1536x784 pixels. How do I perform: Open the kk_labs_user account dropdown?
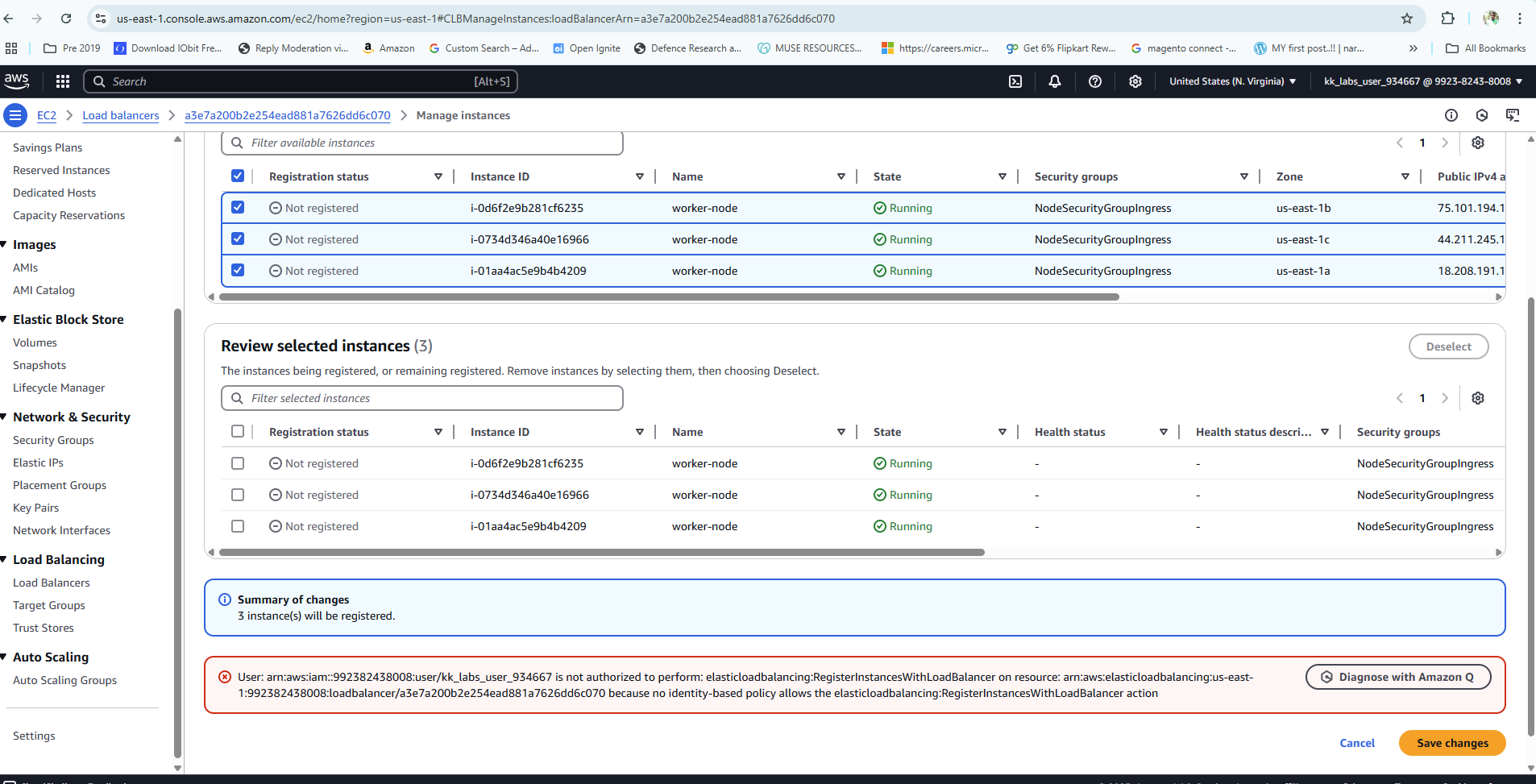[1422, 81]
